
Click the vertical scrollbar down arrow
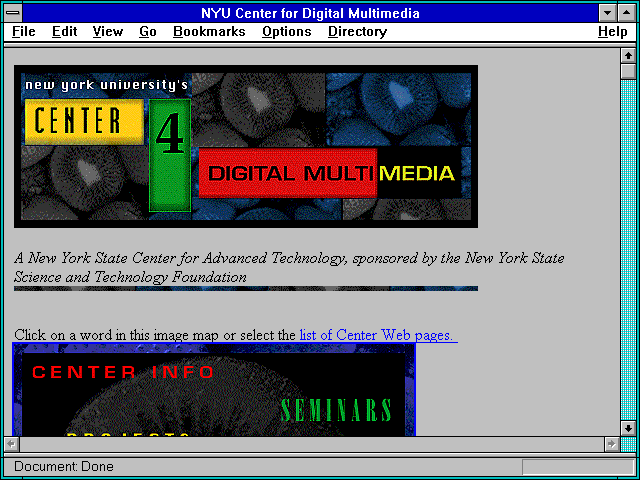pos(628,428)
